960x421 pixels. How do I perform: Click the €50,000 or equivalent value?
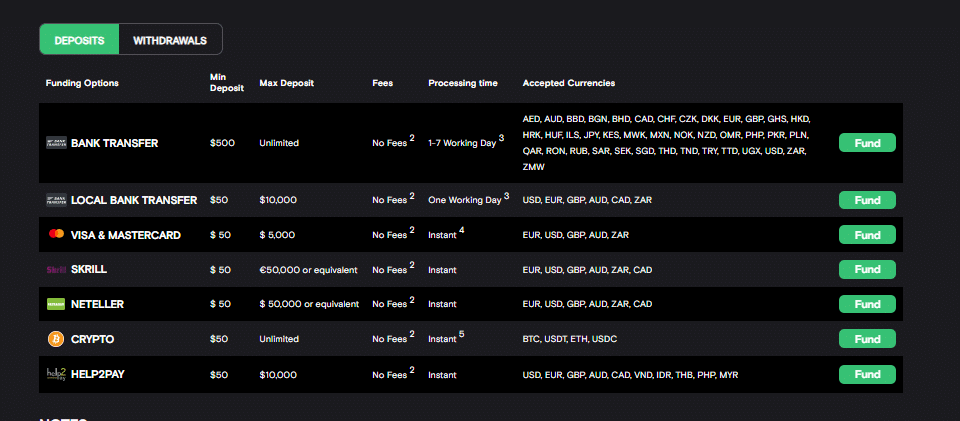tap(309, 270)
